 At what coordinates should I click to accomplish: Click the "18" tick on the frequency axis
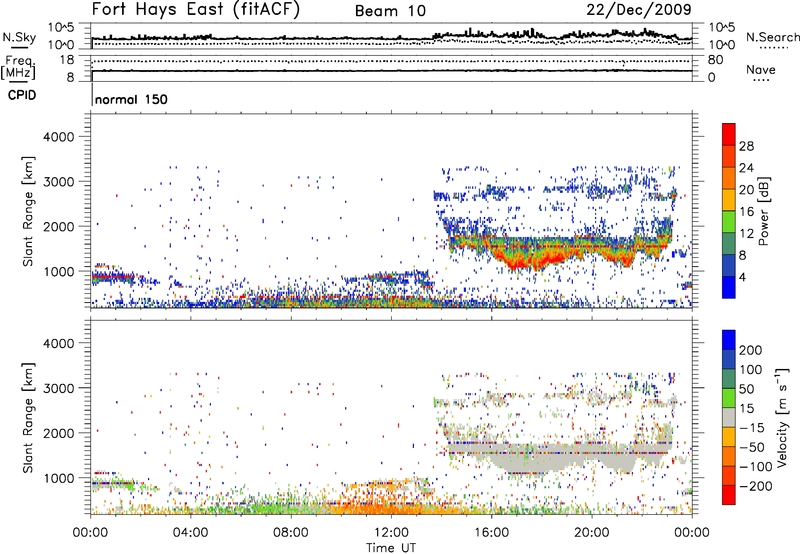66,60
